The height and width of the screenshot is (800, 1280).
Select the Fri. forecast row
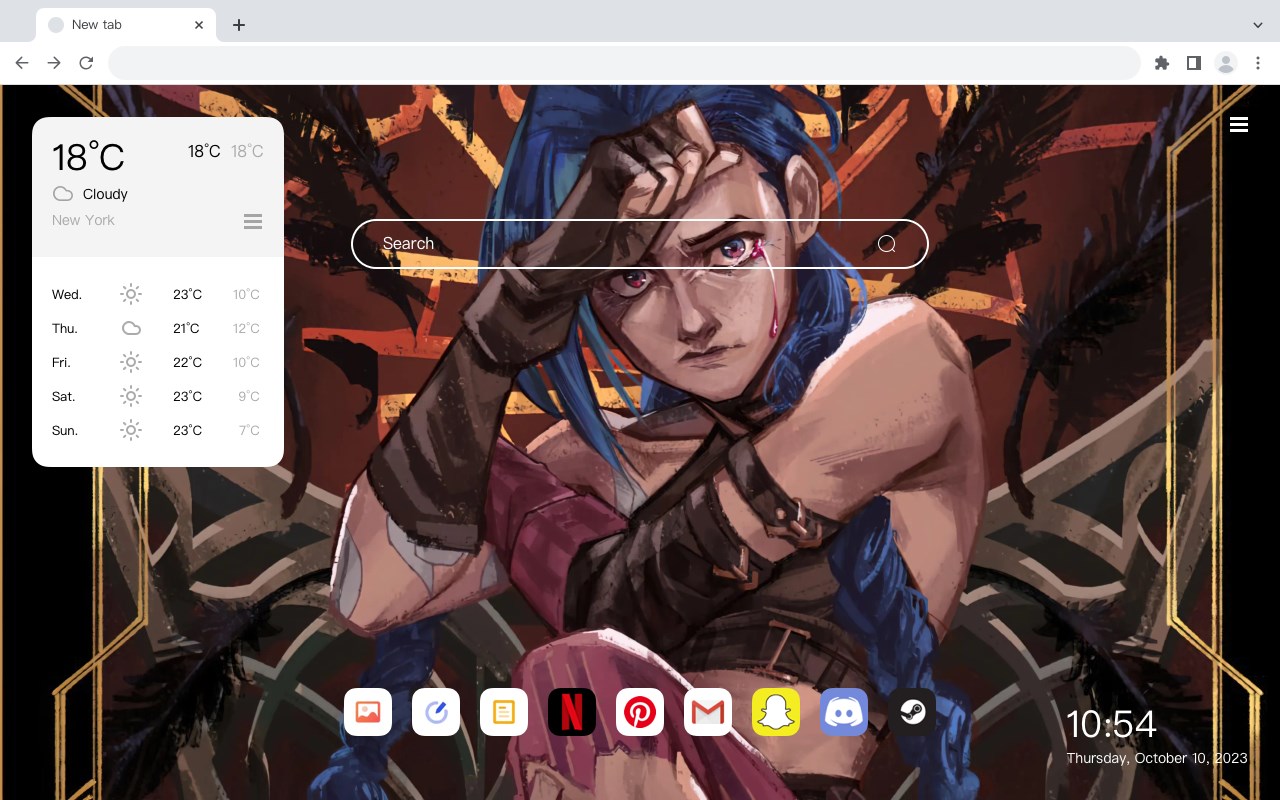pyautogui.click(x=158, y=362)
